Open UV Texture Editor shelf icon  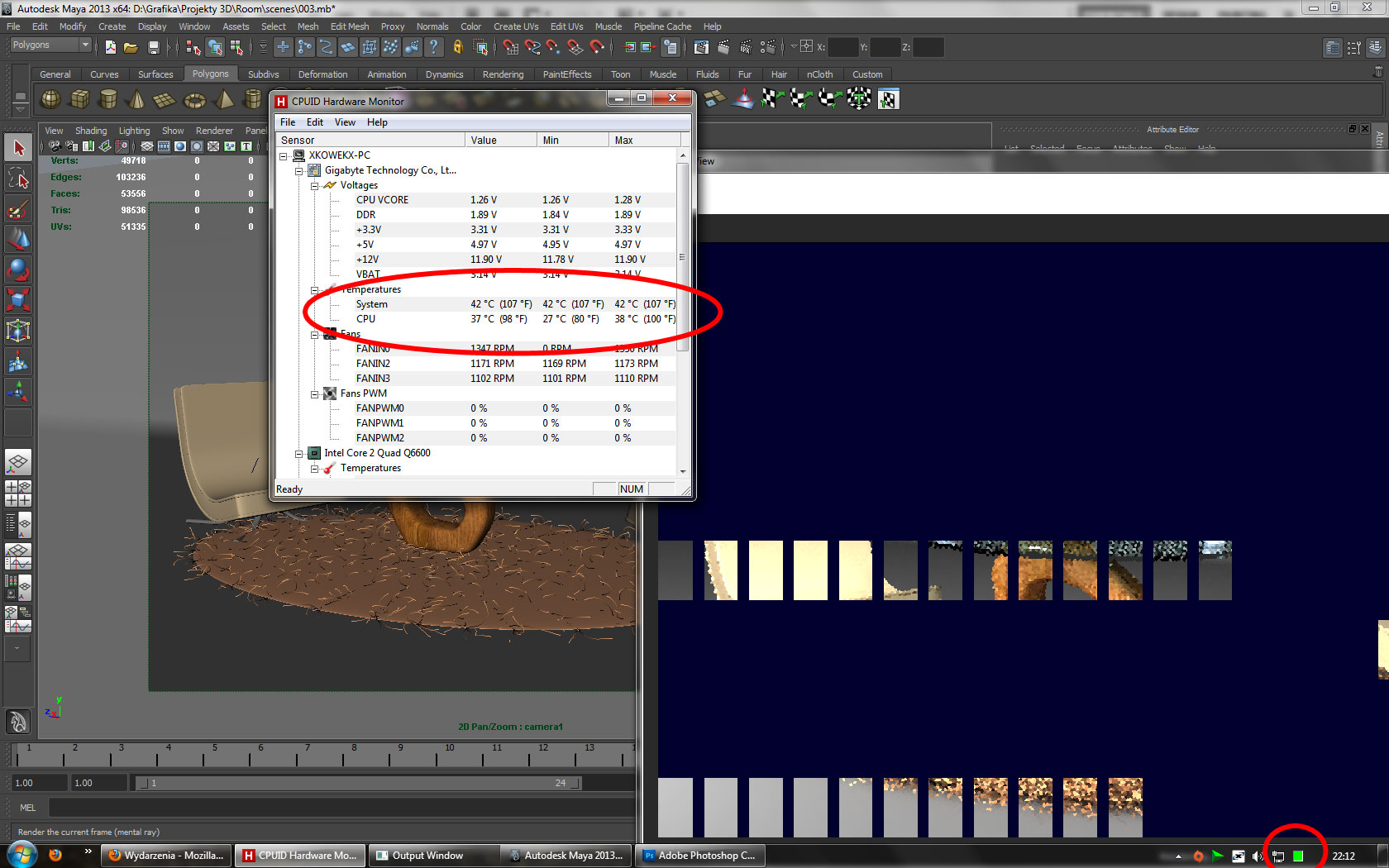(x=888, y=99)
